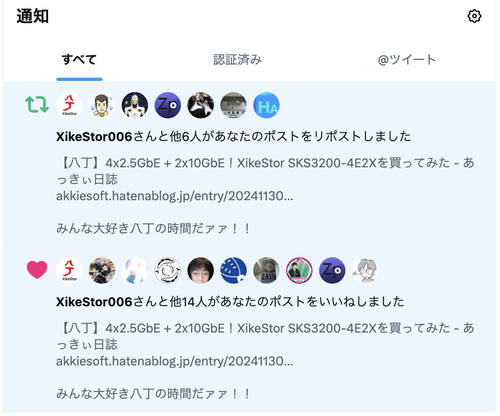Viewport: 500px width, 416px height.
Task: Switch to the すべて tab
Action: coord(79,60)
